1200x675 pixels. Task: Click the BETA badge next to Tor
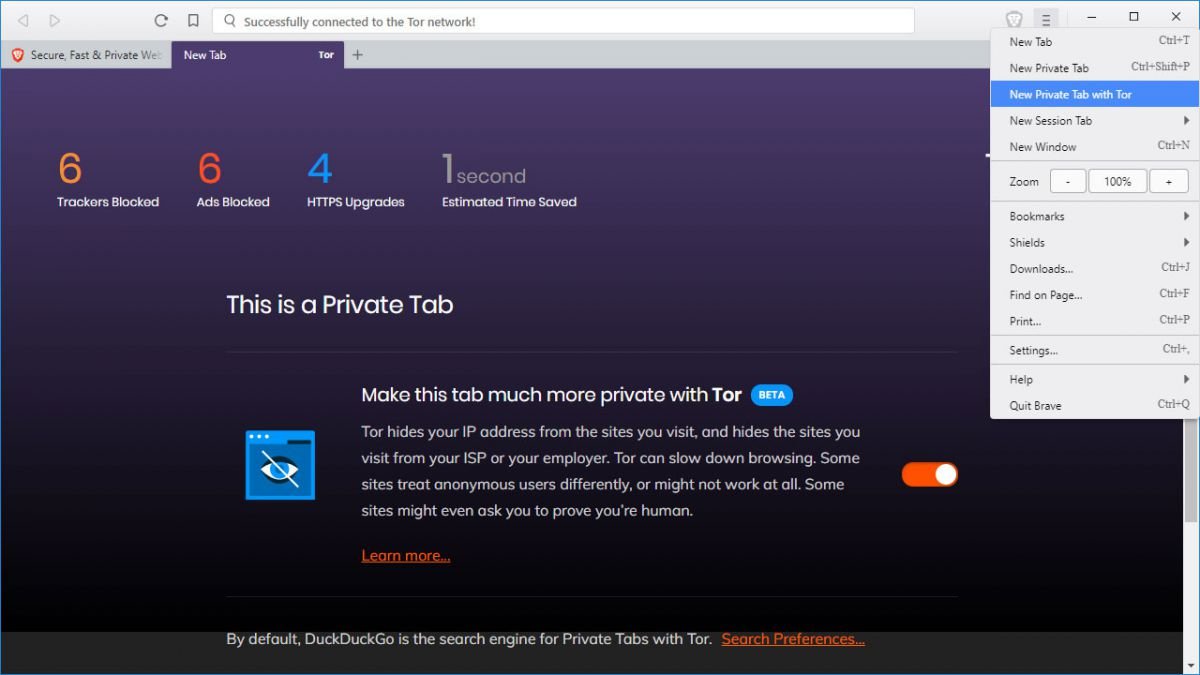point(772,395)
